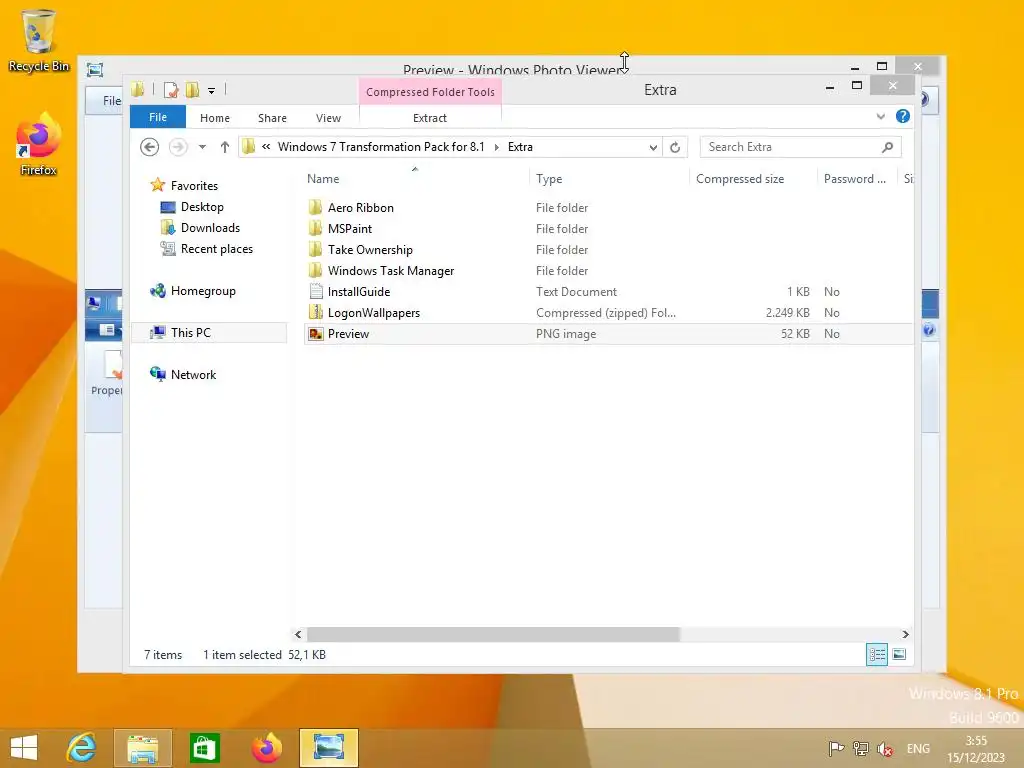The width and height of the screenshot is (1024, 768).
Task: Switch to Large icons view button
Action: [x=899, y=654]
